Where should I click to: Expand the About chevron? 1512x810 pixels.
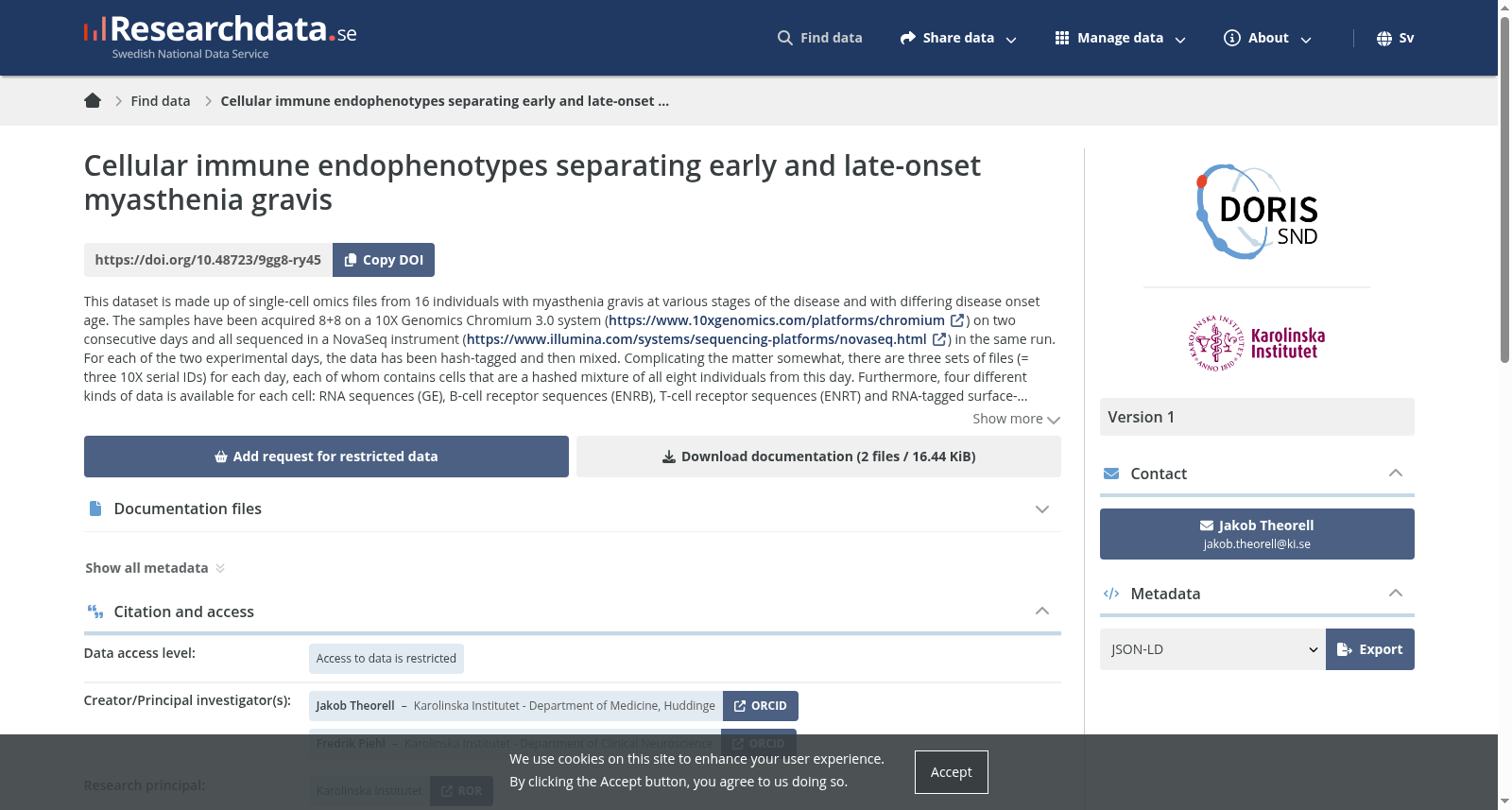[x=1306, y=40]
